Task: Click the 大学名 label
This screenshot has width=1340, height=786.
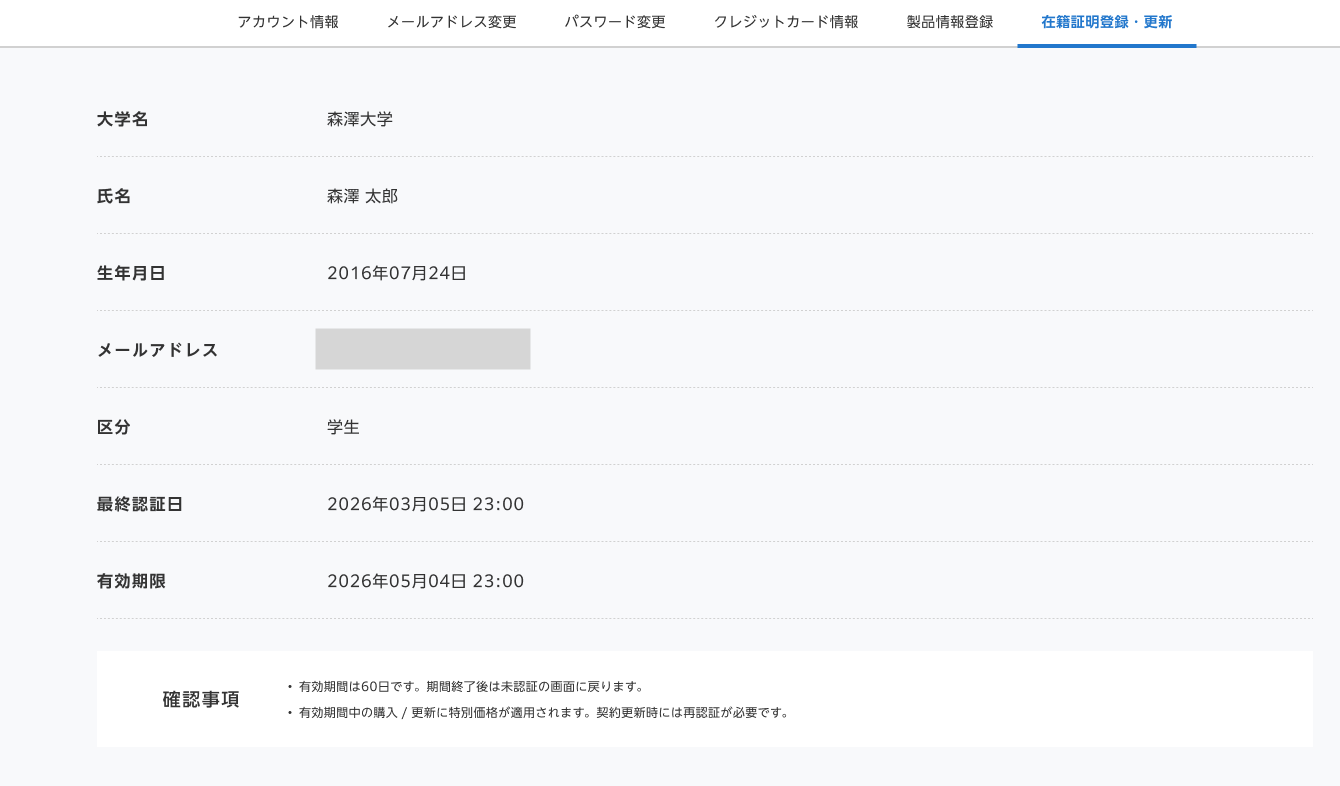Action: pyautogui.click(x=123, y=119)
